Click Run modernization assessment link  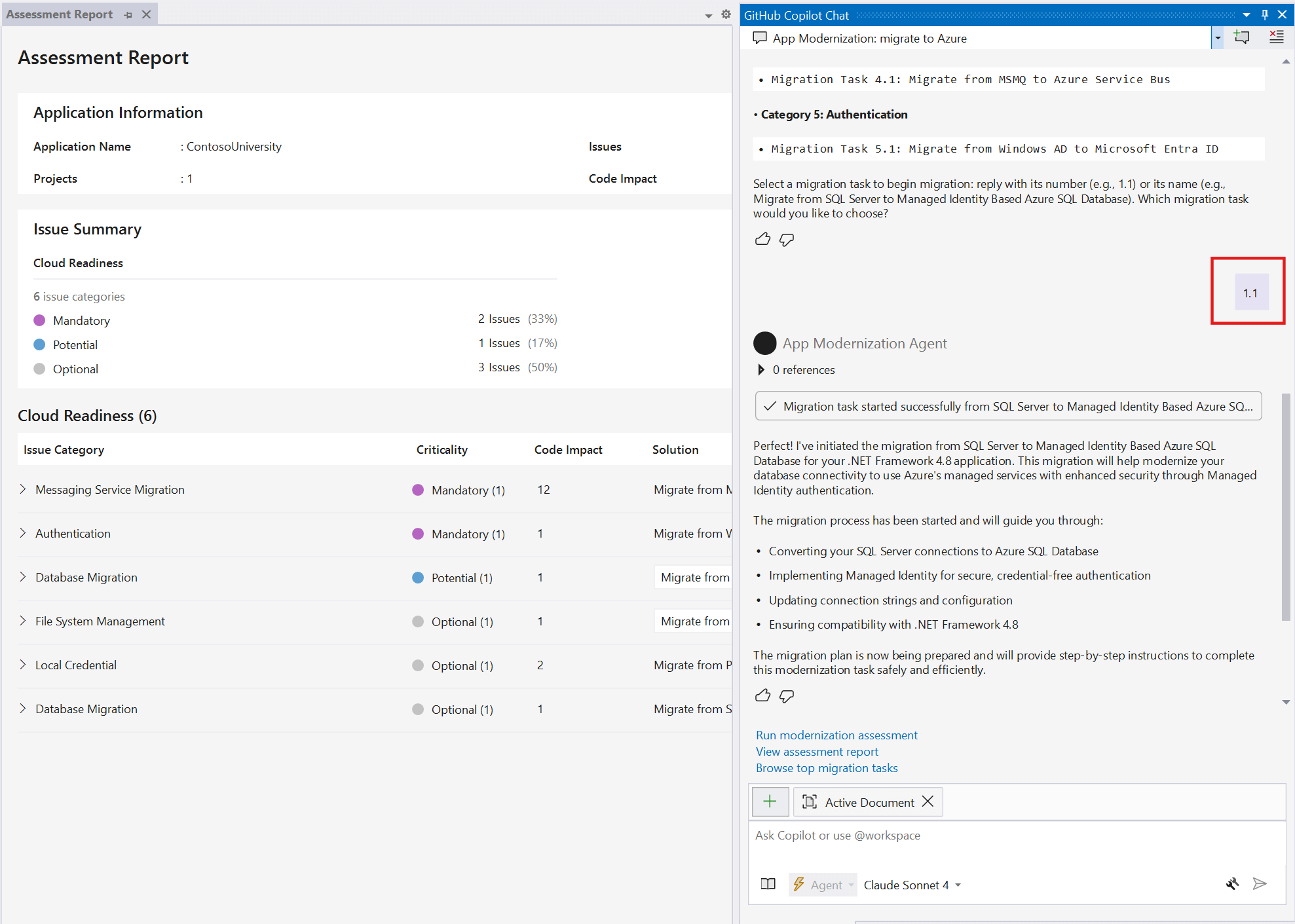[836, 735]
